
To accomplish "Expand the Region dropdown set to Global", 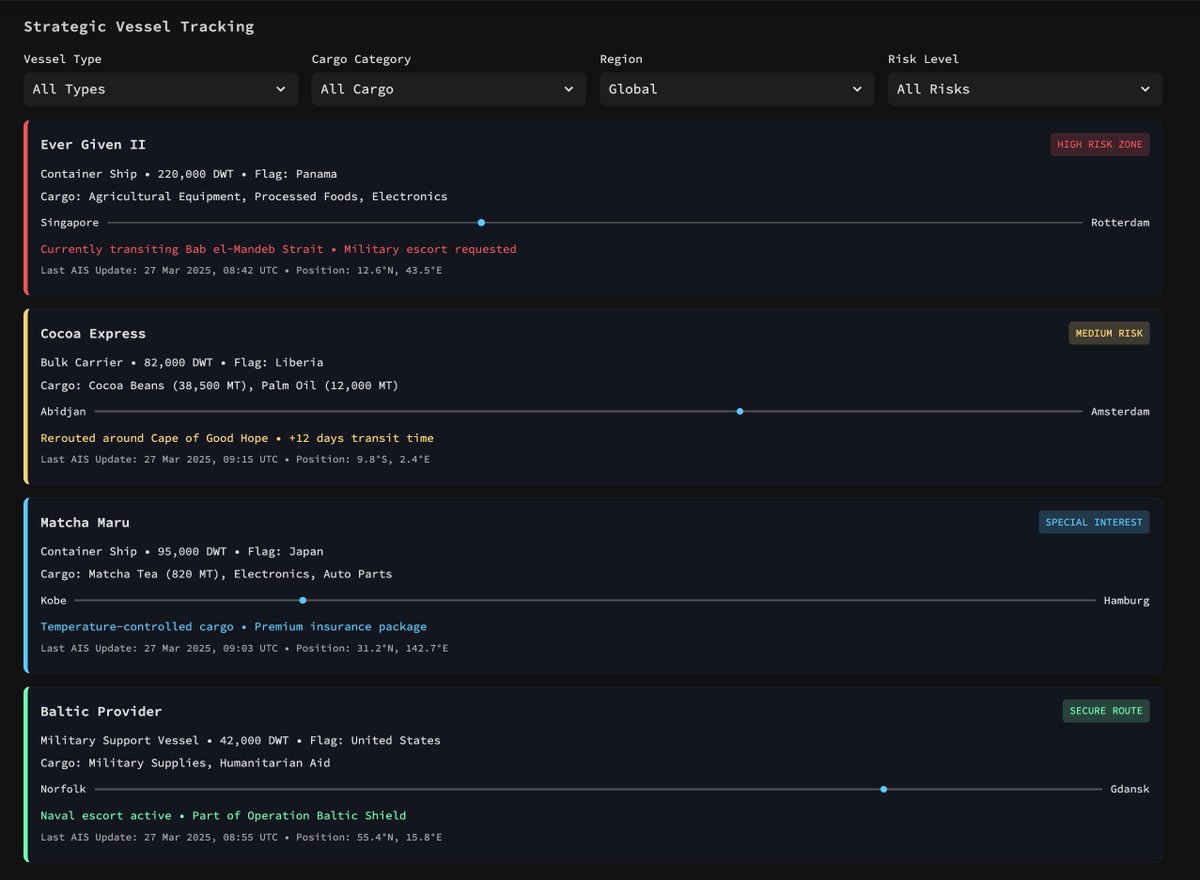I will (x=737, y=89).
